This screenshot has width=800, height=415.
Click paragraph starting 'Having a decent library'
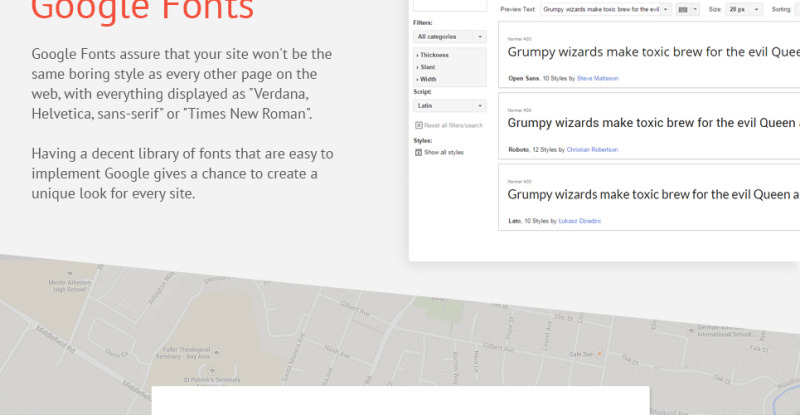pos(182,174)
